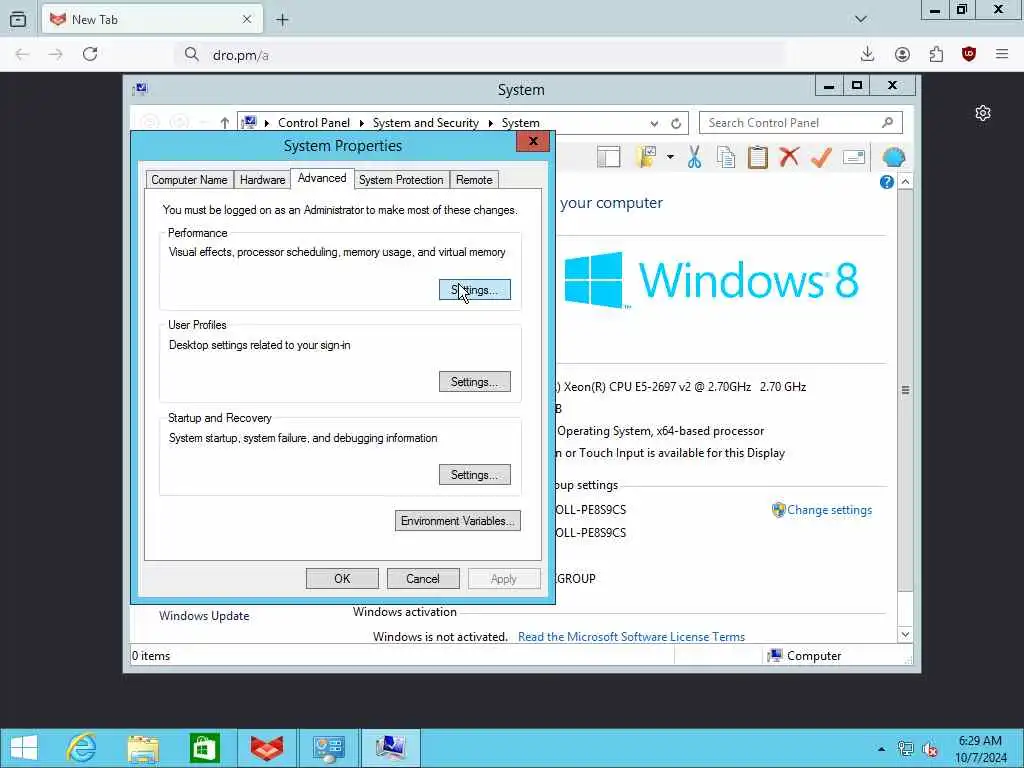Select the Advanced tab

pos(322,178)
